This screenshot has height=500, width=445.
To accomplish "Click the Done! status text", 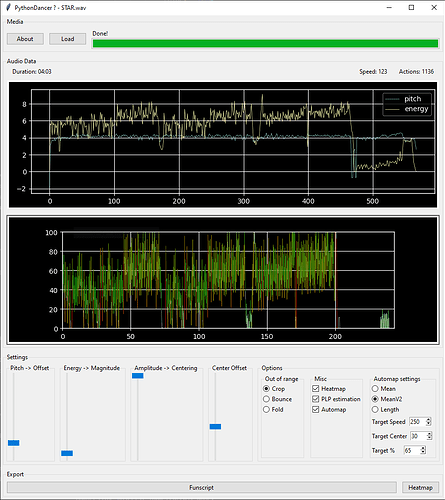I will (x=100, y=33).
